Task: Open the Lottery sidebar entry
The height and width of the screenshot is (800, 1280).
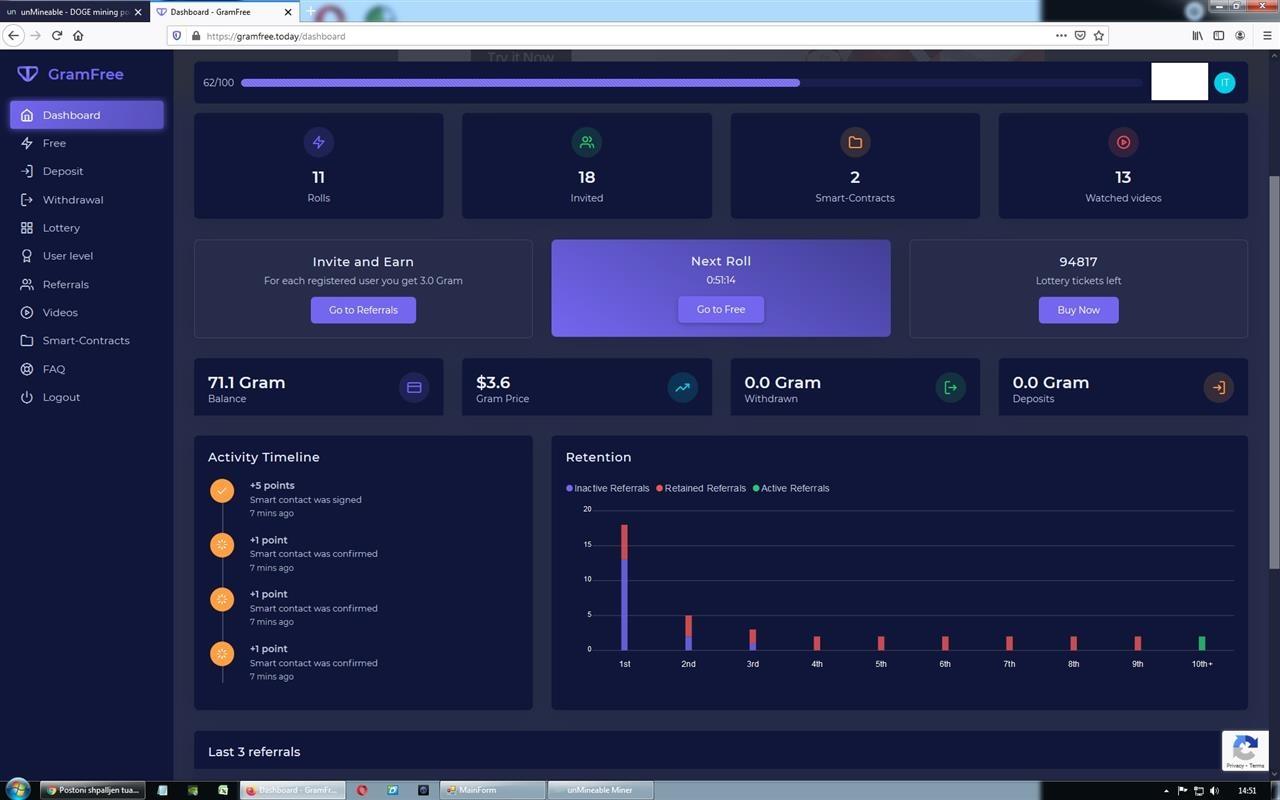Action: 61,228
